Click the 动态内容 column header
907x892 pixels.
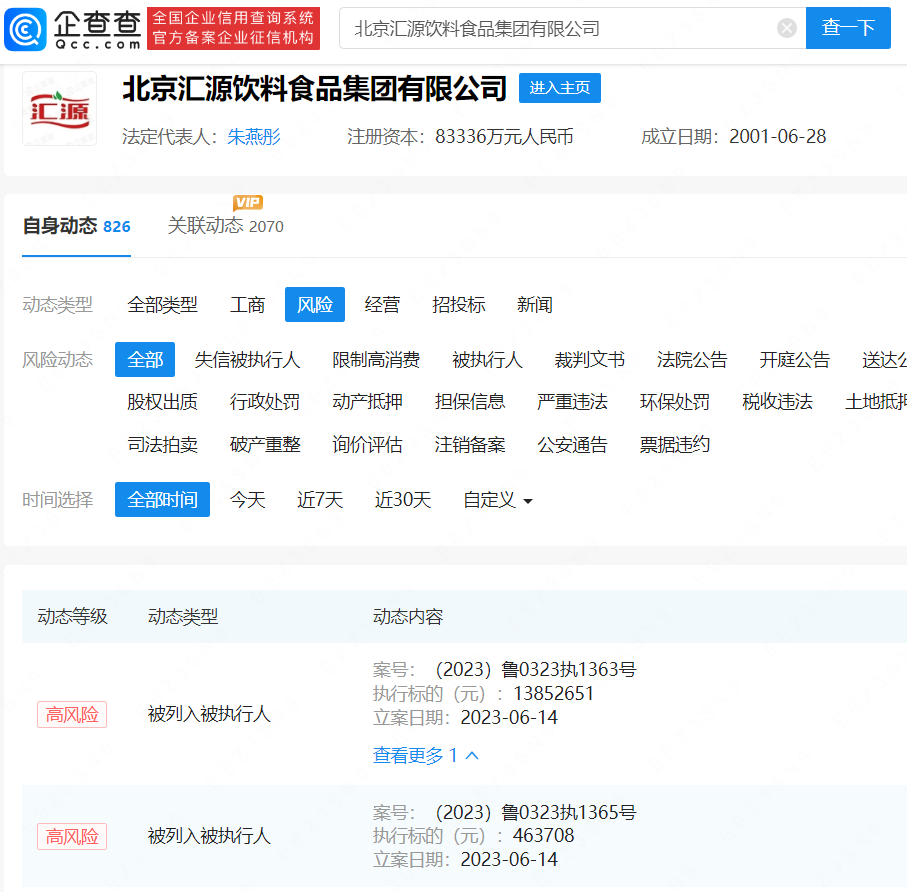coord(408,617)
